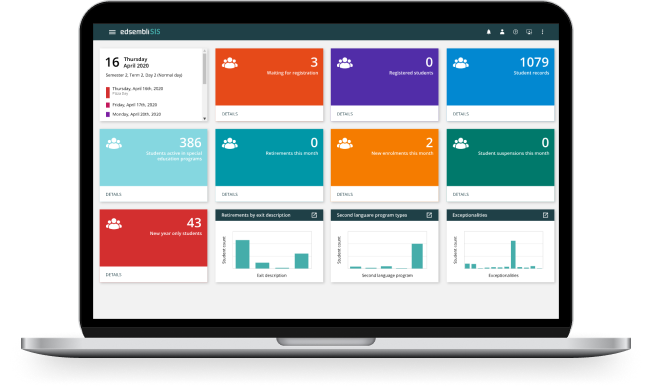The width and height of the screenshot is (652, 386).
Task: Click the help circle icon in header
Action: (515, 32)
